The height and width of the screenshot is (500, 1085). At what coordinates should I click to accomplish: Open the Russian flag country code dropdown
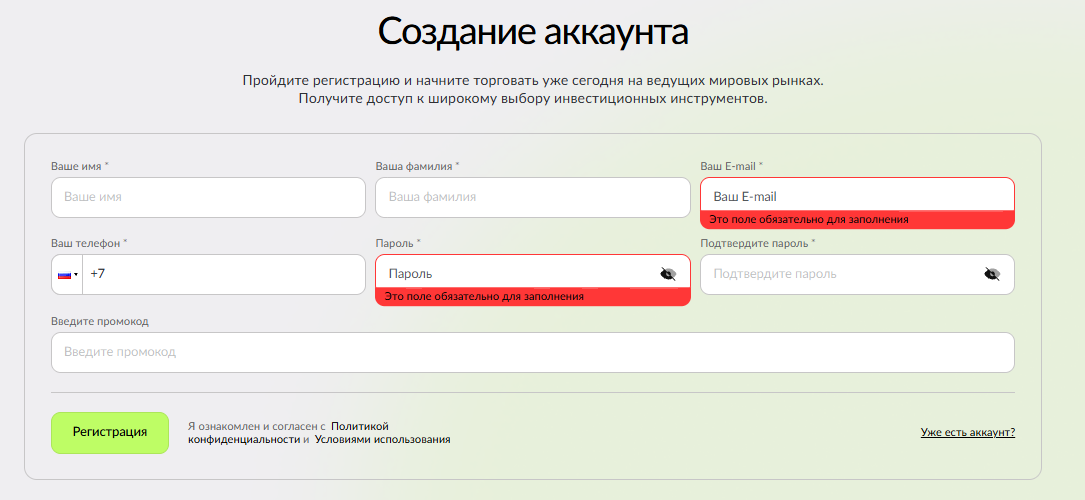pos(67,275)
